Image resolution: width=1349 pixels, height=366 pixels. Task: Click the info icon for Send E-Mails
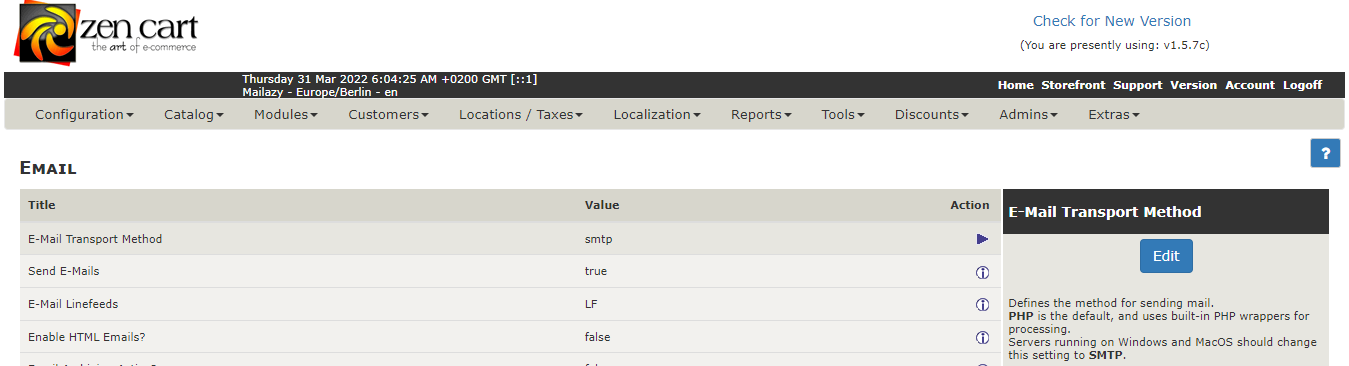point(982,272)
